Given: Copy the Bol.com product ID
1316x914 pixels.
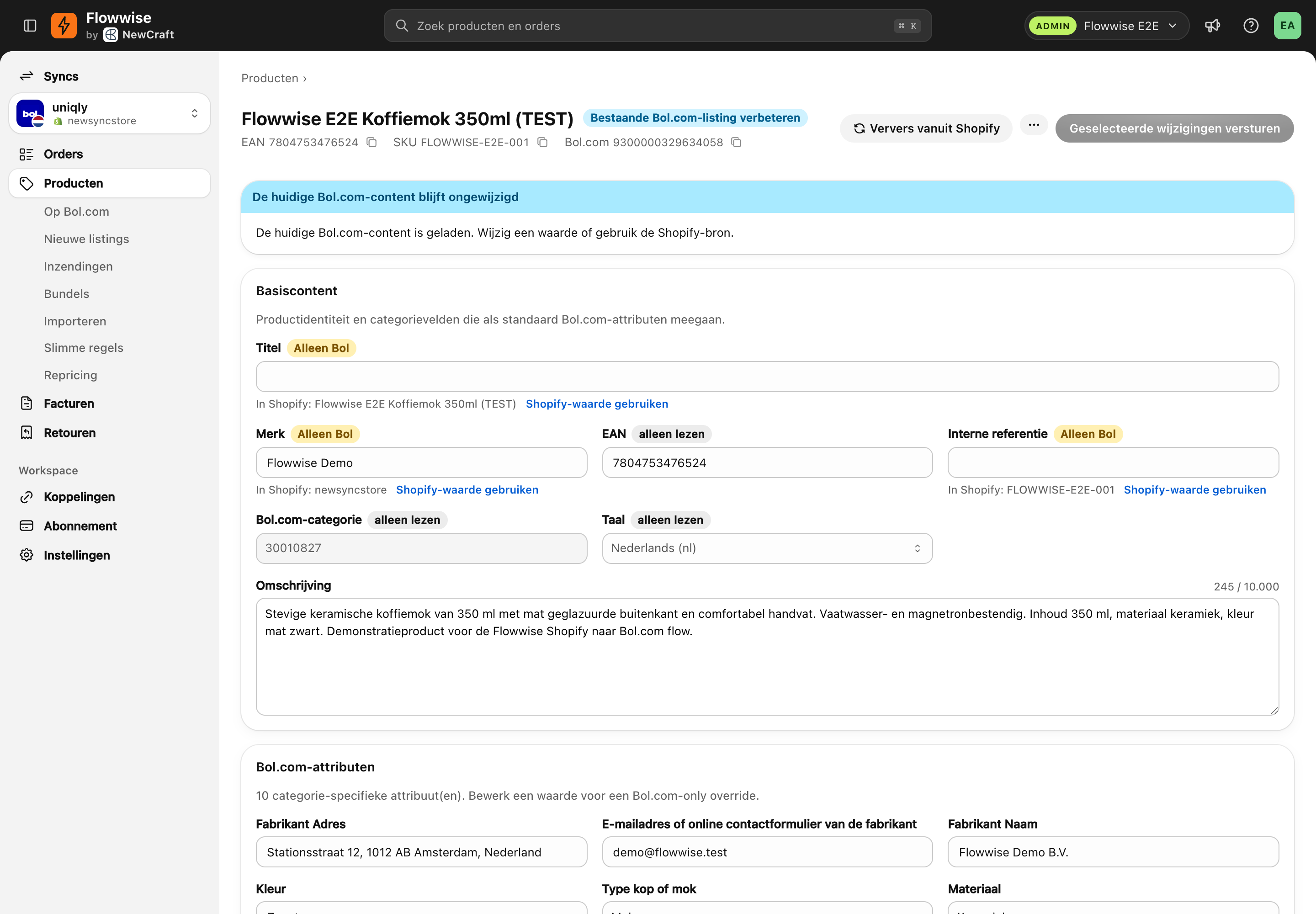Looking at the screenshot, I should point(737,142).
